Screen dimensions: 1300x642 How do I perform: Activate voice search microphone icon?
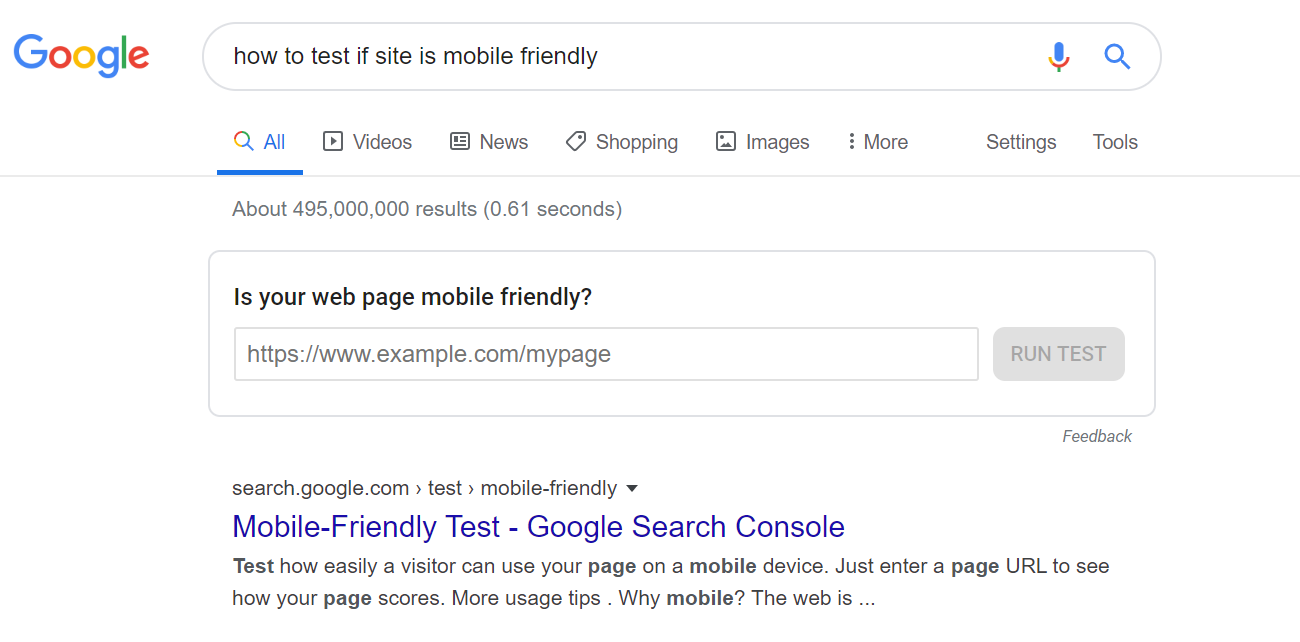pyautogui.click(x=1059, y=57)
